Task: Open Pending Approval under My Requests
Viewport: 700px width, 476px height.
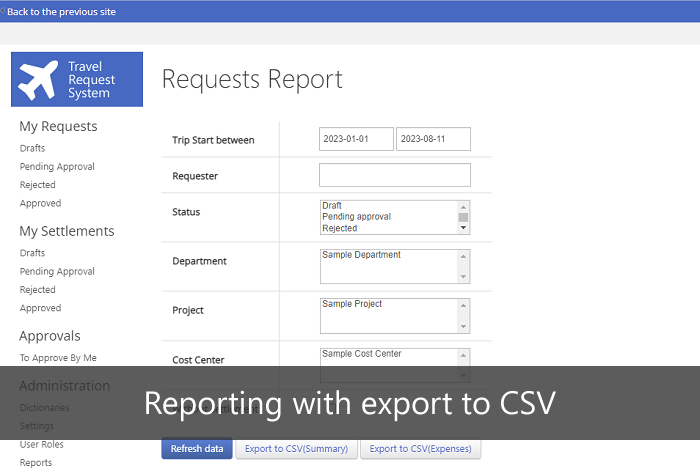Action: coord(57,166)
